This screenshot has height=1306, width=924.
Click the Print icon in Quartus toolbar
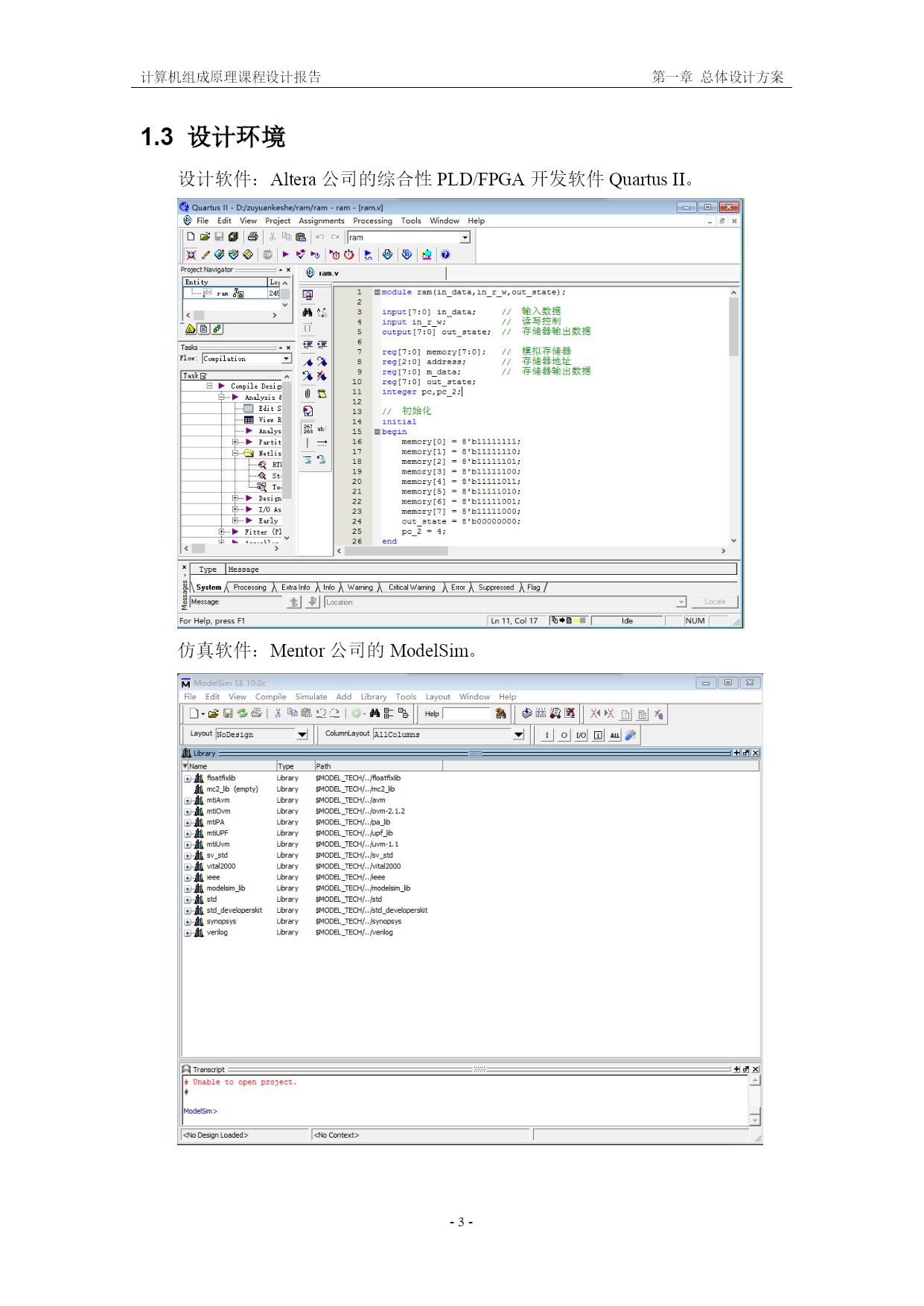click(253, 237)
